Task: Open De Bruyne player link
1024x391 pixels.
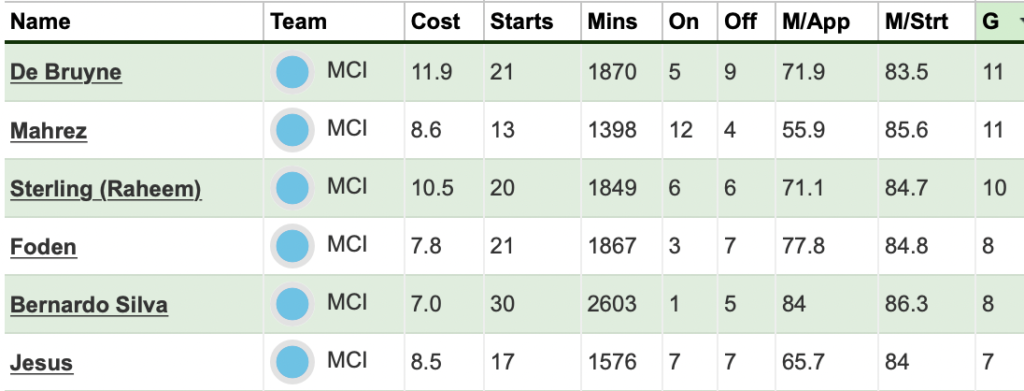Action: tap(66, 72)
